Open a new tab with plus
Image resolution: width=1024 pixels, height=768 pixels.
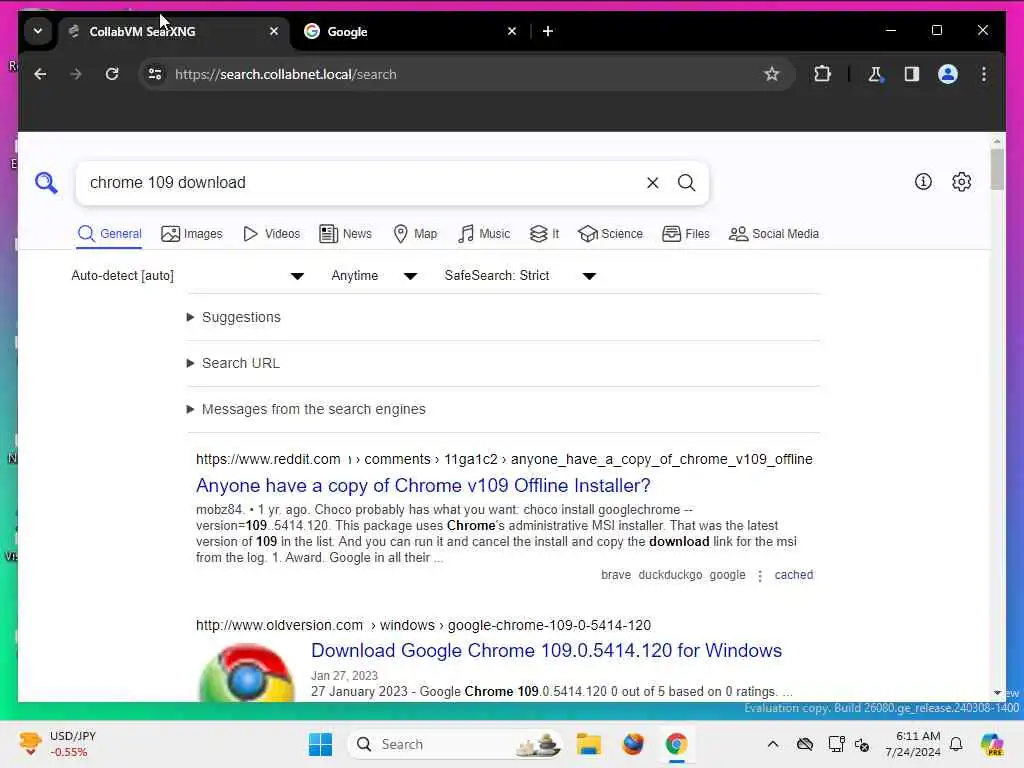click(548, 31)
